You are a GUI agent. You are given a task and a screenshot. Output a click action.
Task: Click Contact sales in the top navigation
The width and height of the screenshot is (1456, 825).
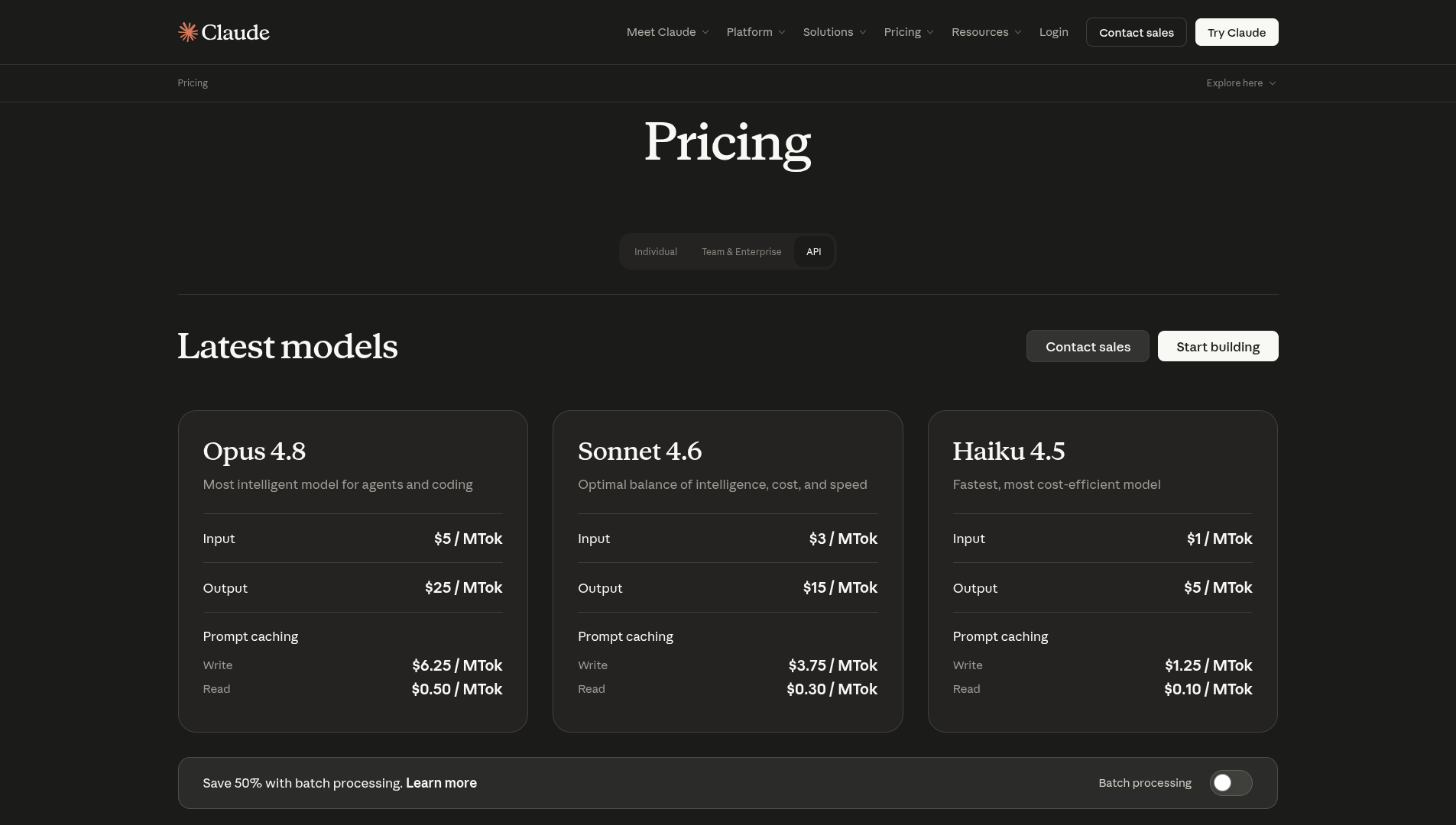(x=1137, y=32)
